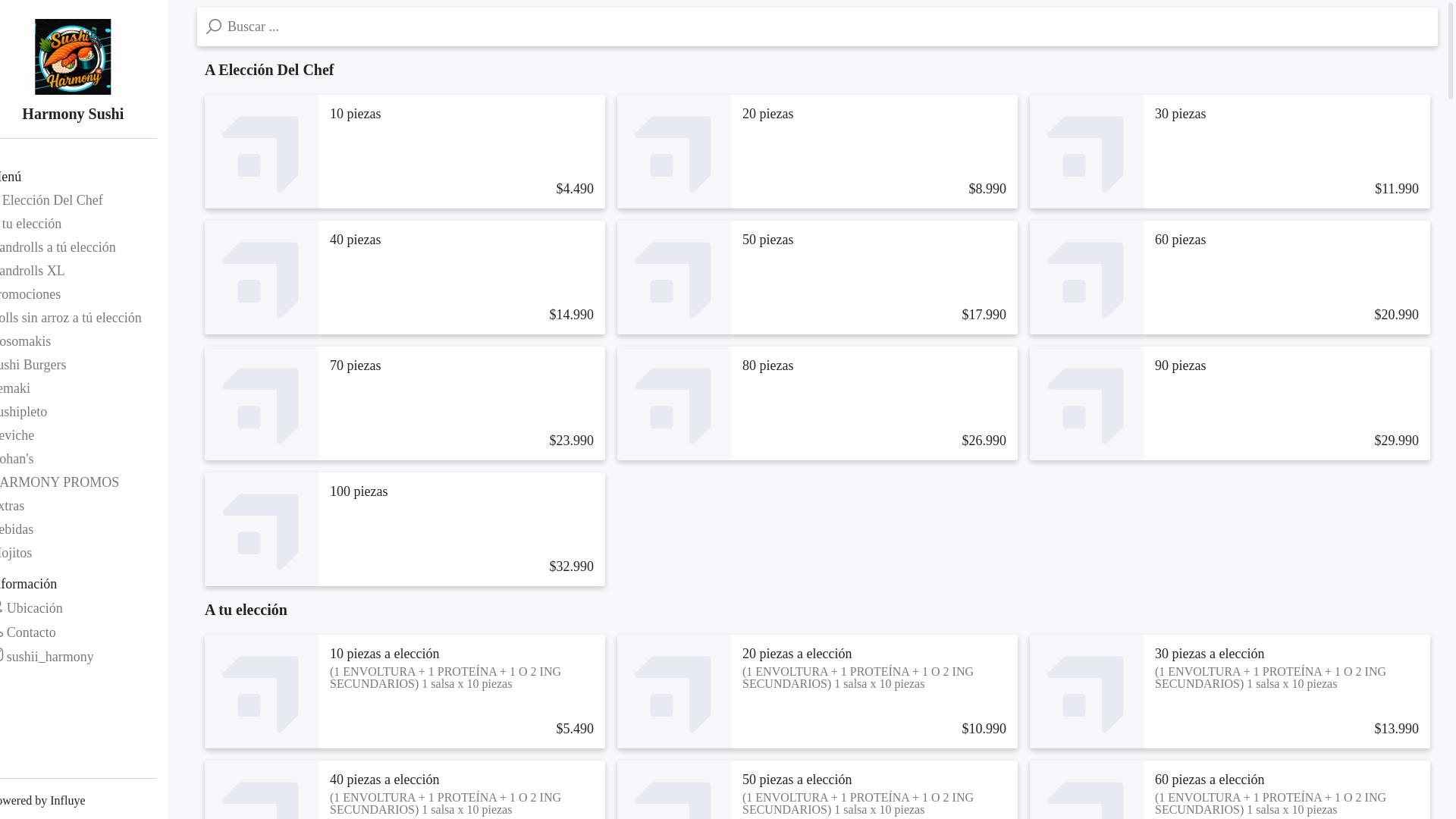This screenshot has width=1456, height=819.
Task: Click the Buscar search field
Action: click(x=817, y=27)
